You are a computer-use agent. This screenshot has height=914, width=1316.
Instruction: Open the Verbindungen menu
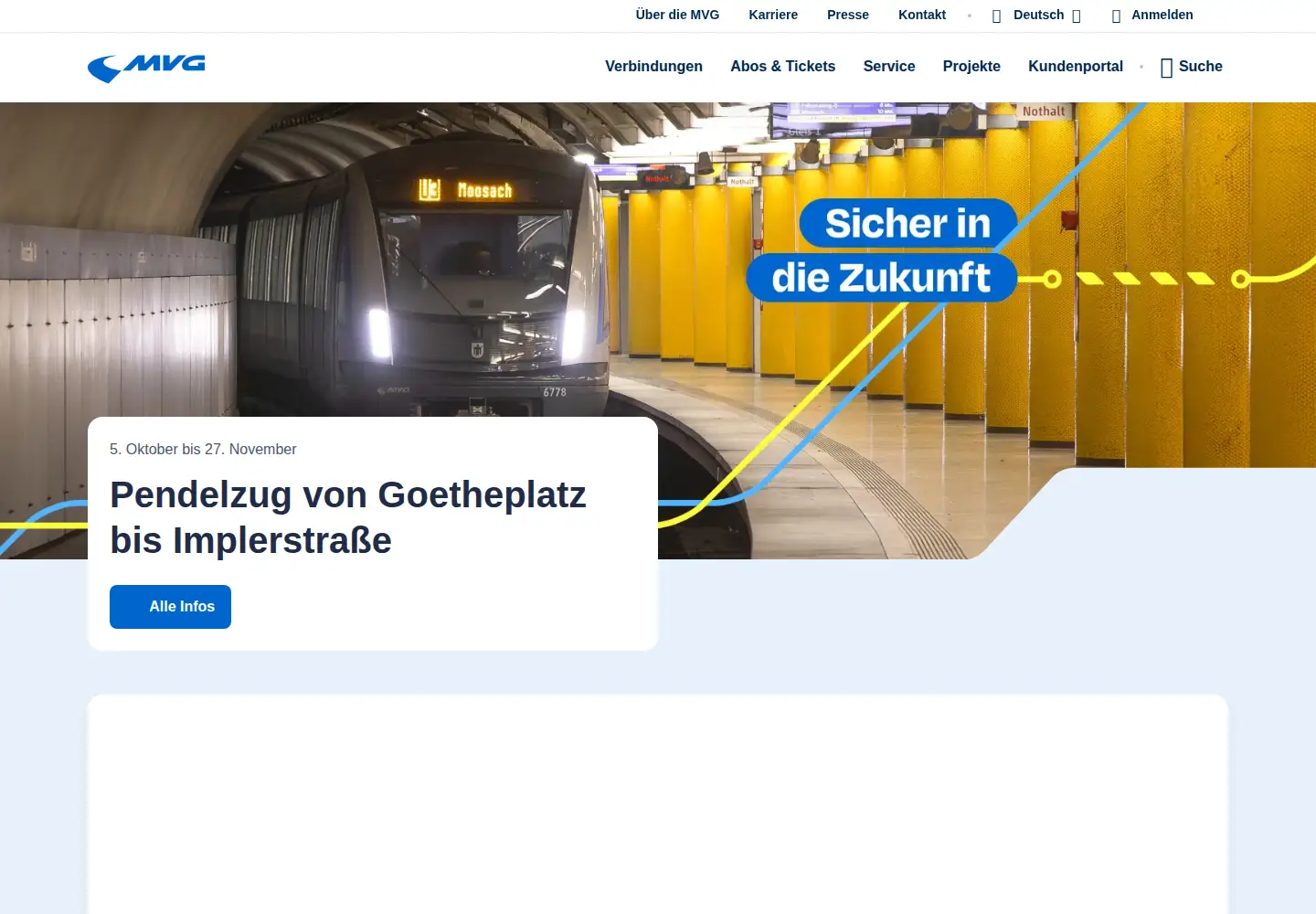click(x=653, y=66)
